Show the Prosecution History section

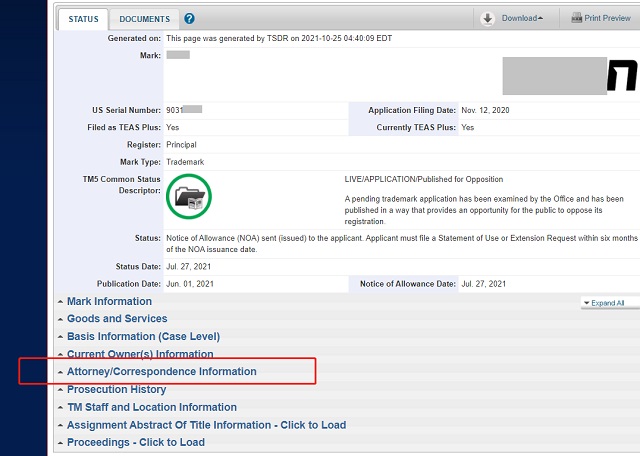click(x=116, y=389)
